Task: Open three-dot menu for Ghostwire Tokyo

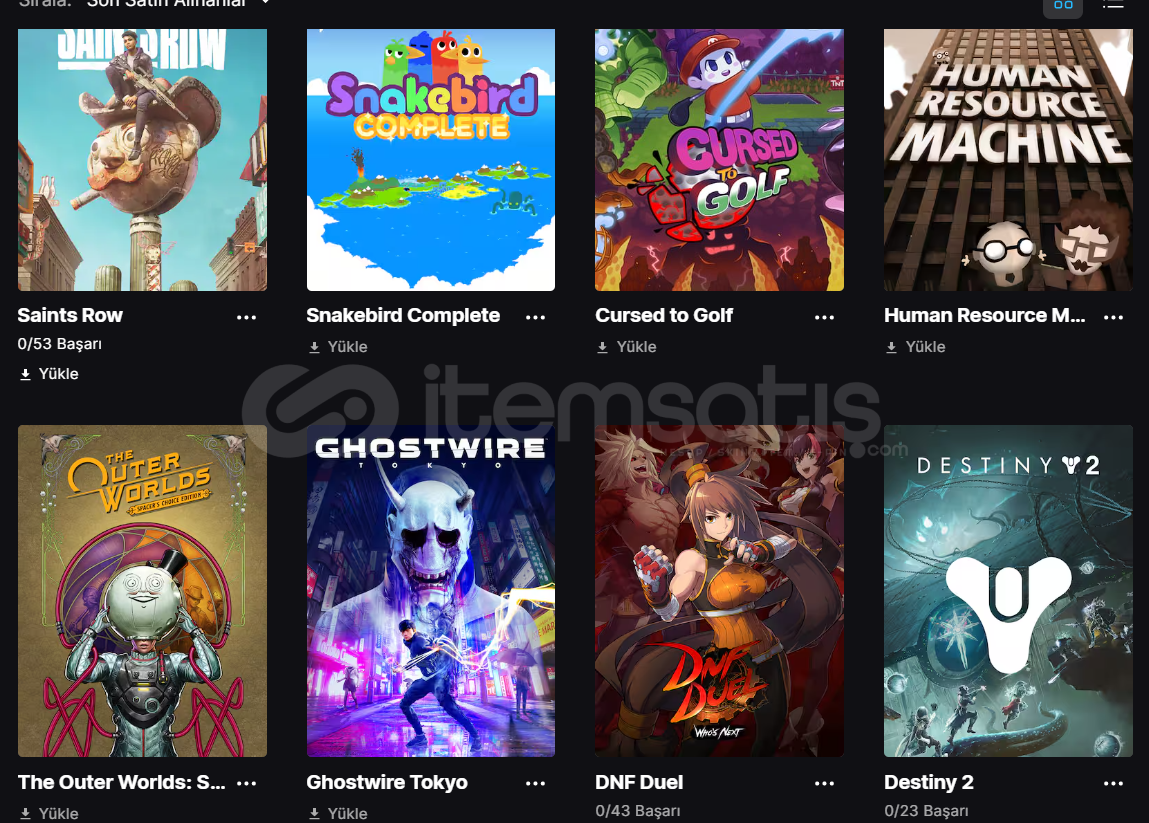Action: point(535,783)
